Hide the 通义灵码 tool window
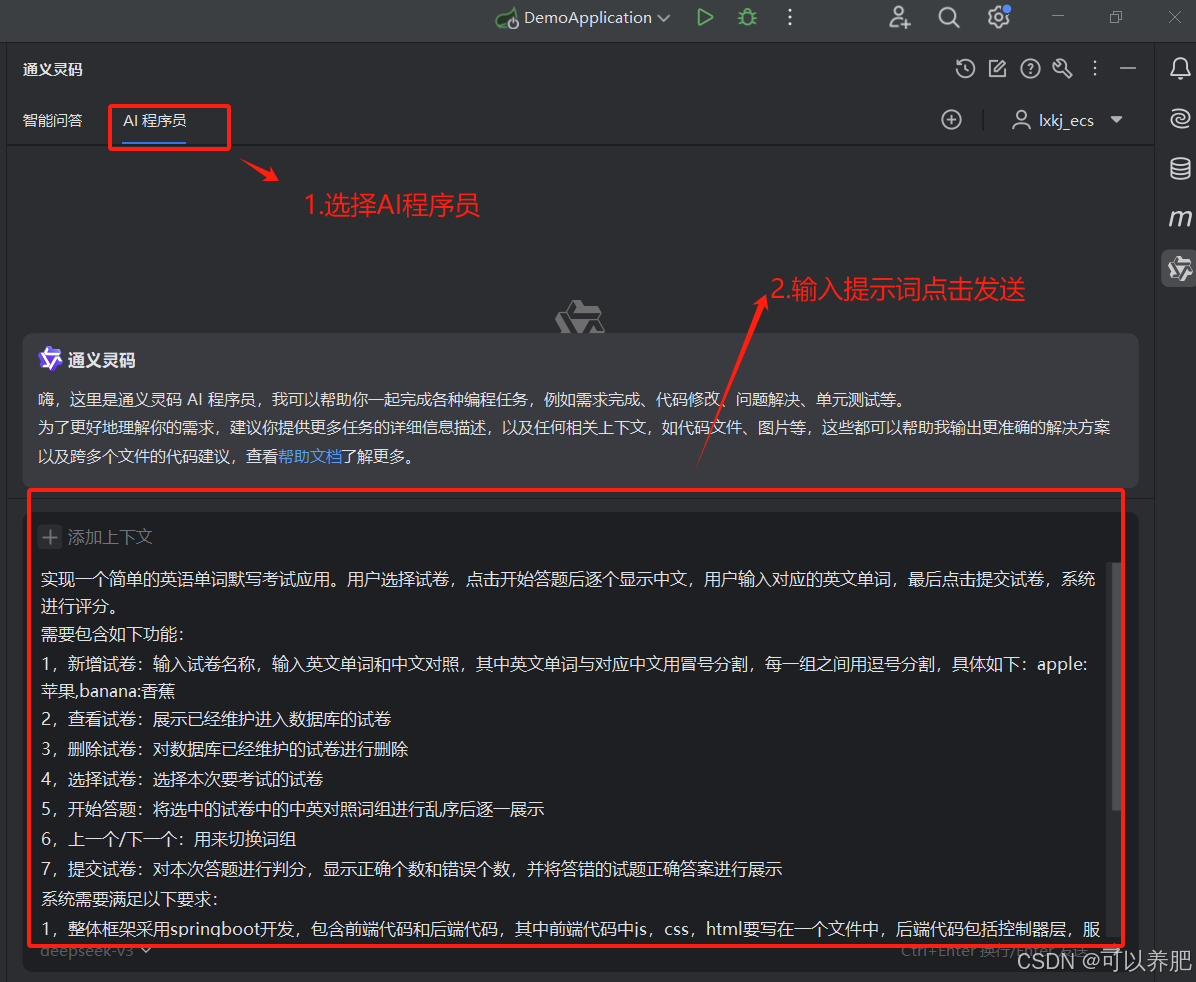The width and height of the screenshot is (1196, 982). [x=1128, y=69]
